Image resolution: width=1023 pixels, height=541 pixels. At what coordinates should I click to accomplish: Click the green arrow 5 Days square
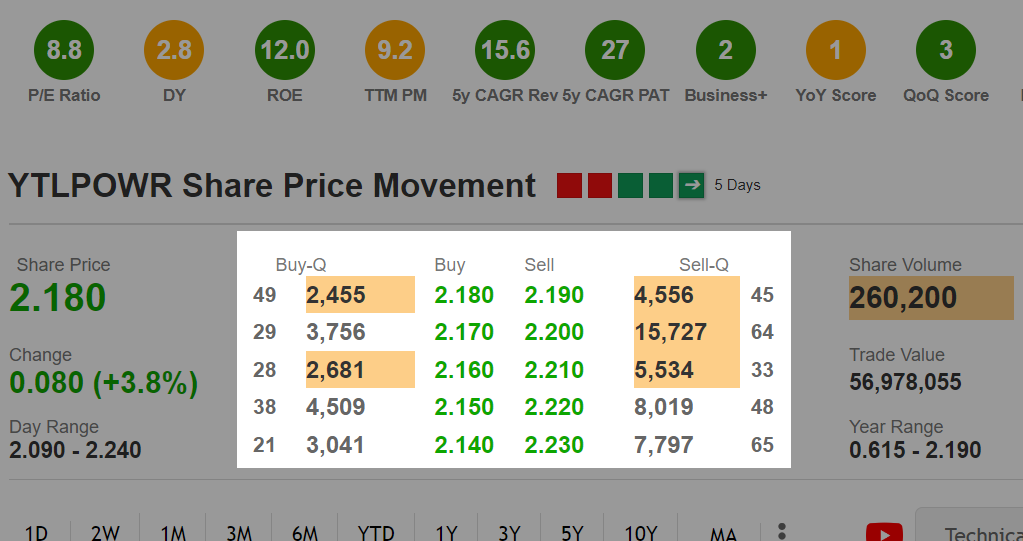(692, 185)
